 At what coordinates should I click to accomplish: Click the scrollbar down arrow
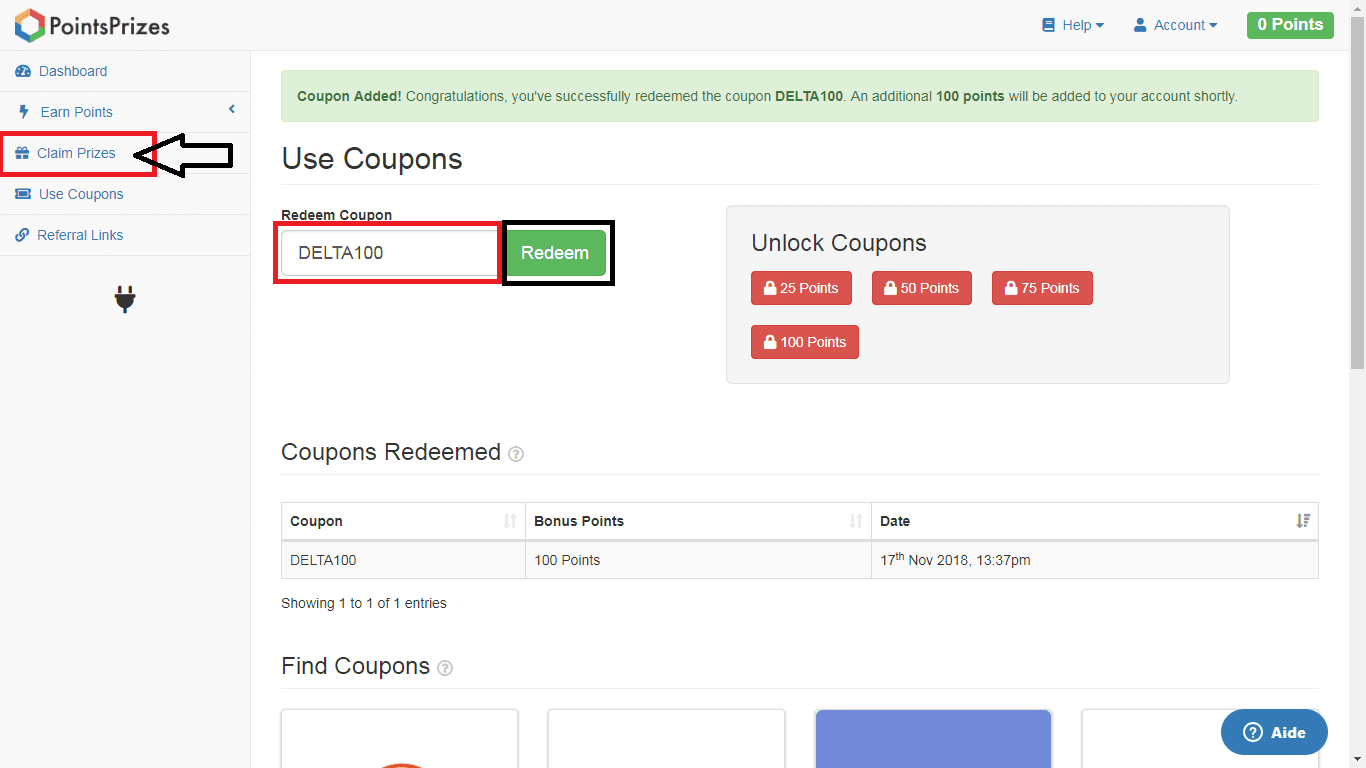point(1358,759)
